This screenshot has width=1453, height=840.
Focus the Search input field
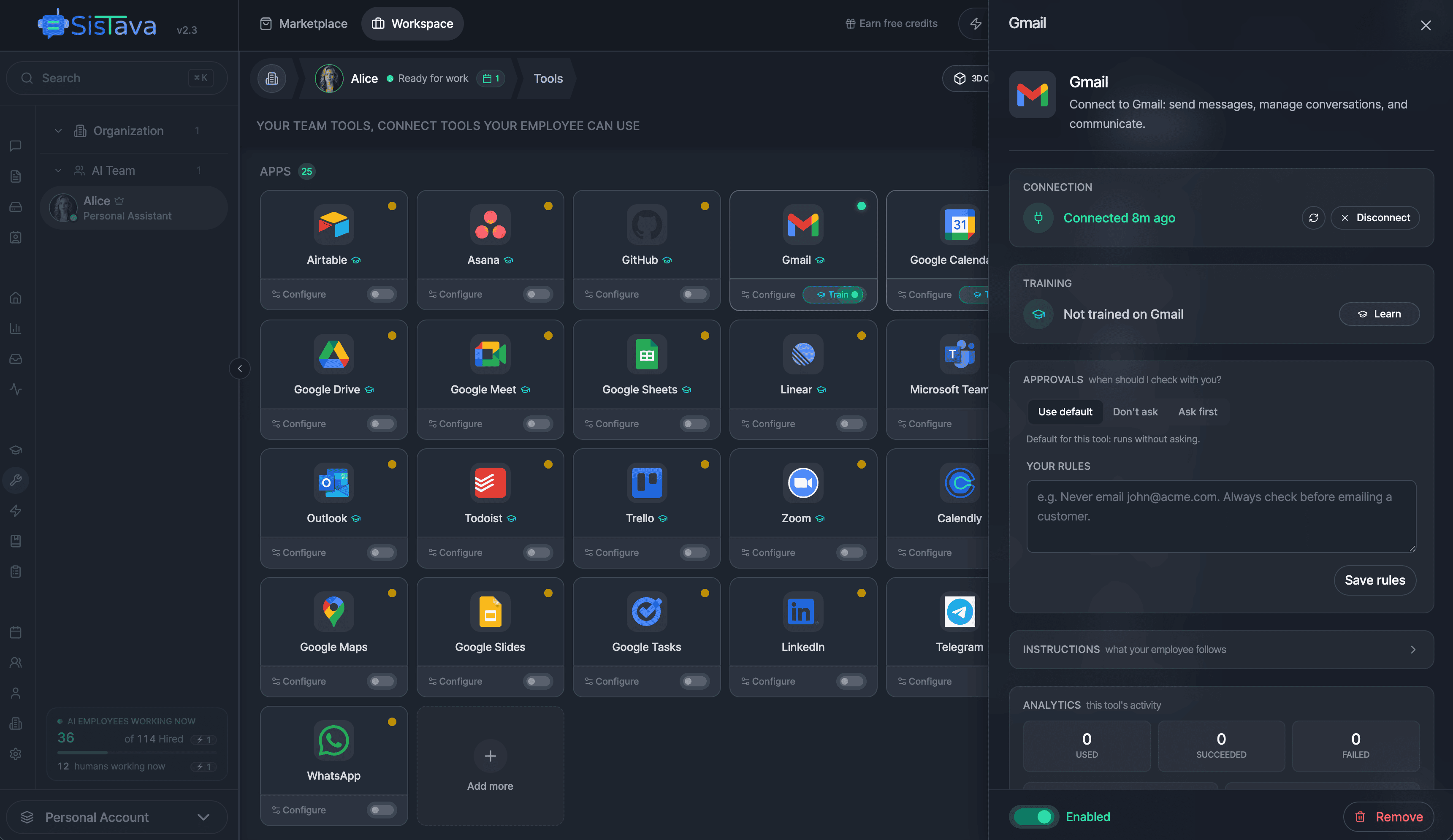tap(117, 78)
